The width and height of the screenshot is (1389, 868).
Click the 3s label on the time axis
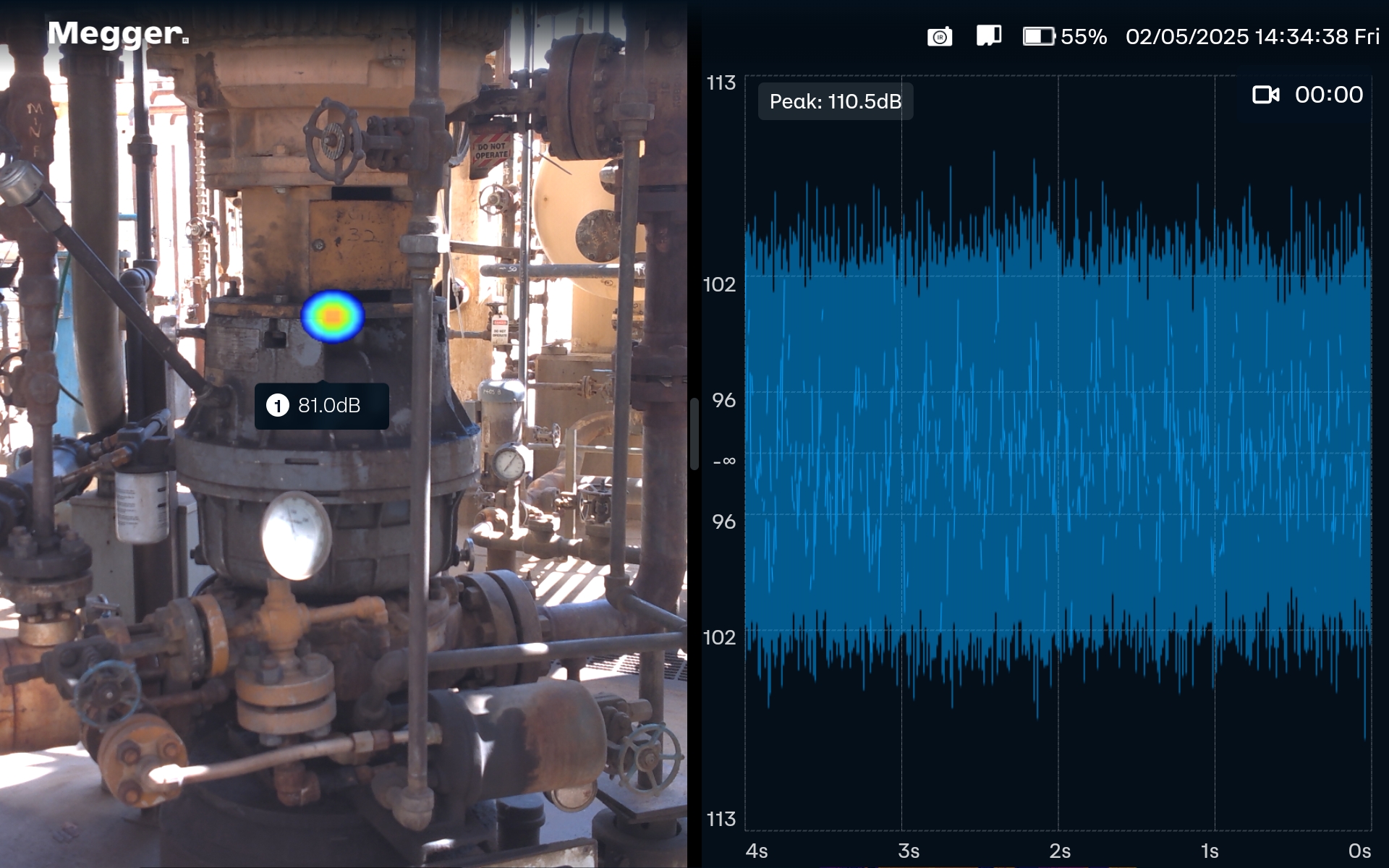(908, 851)
